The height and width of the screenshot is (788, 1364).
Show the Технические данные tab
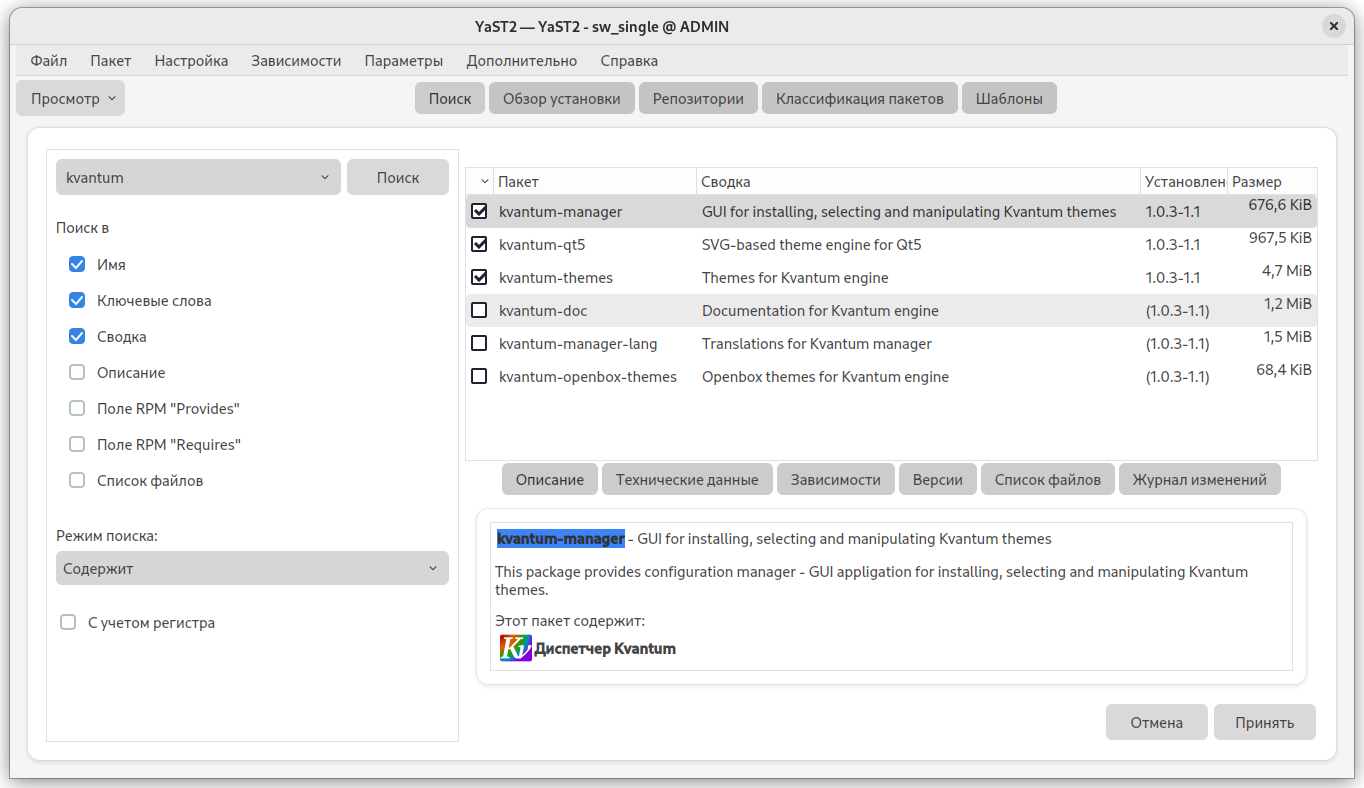687,480
